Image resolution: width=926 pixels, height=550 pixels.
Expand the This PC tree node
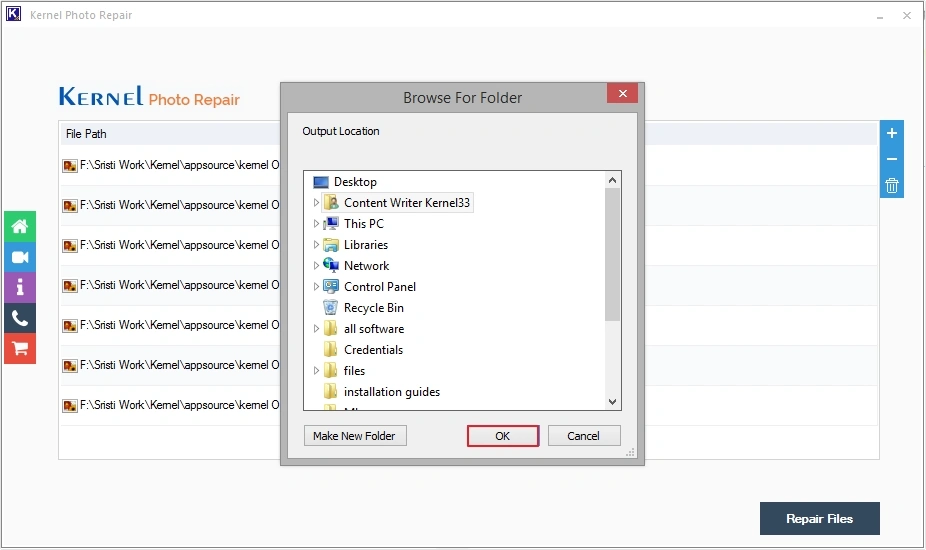click(x=316, y=224)
